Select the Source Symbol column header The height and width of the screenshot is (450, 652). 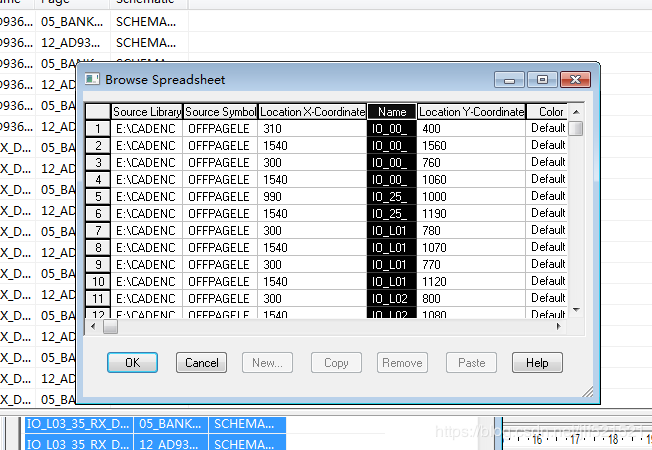click(220, 112)
